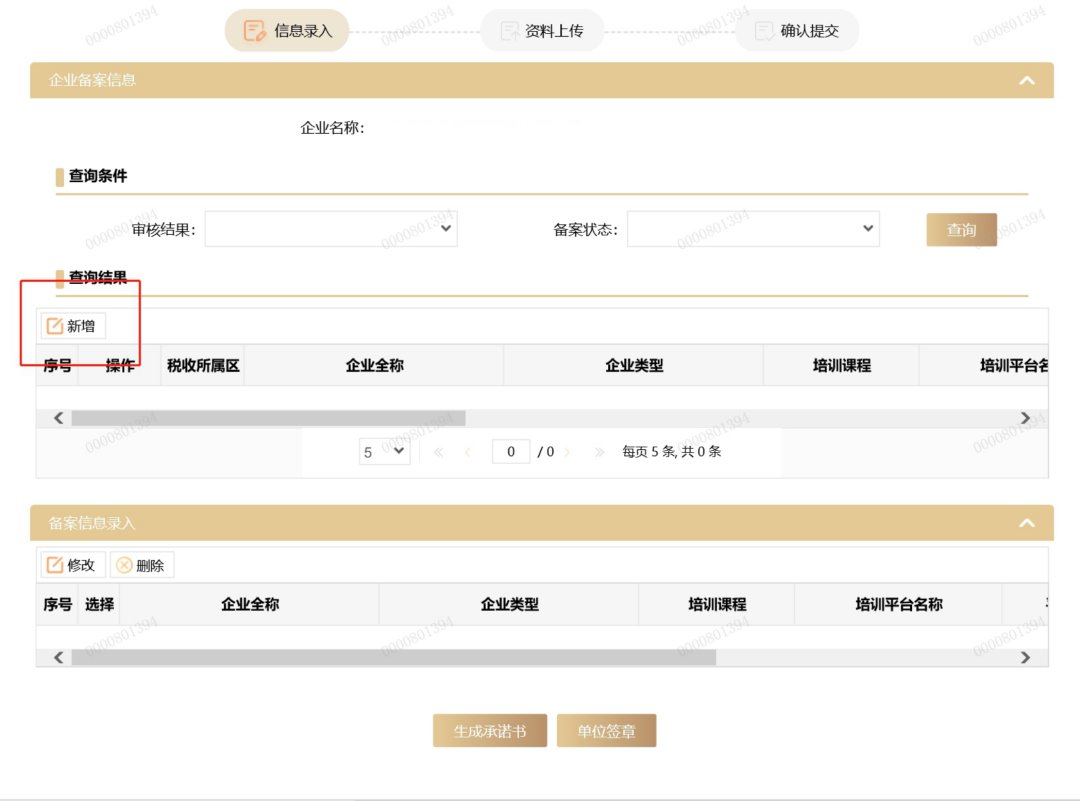Open the 备案状态 dropdown
Image resolution: width=1080 pixels, height=801 pixels.
click(753, 229)
